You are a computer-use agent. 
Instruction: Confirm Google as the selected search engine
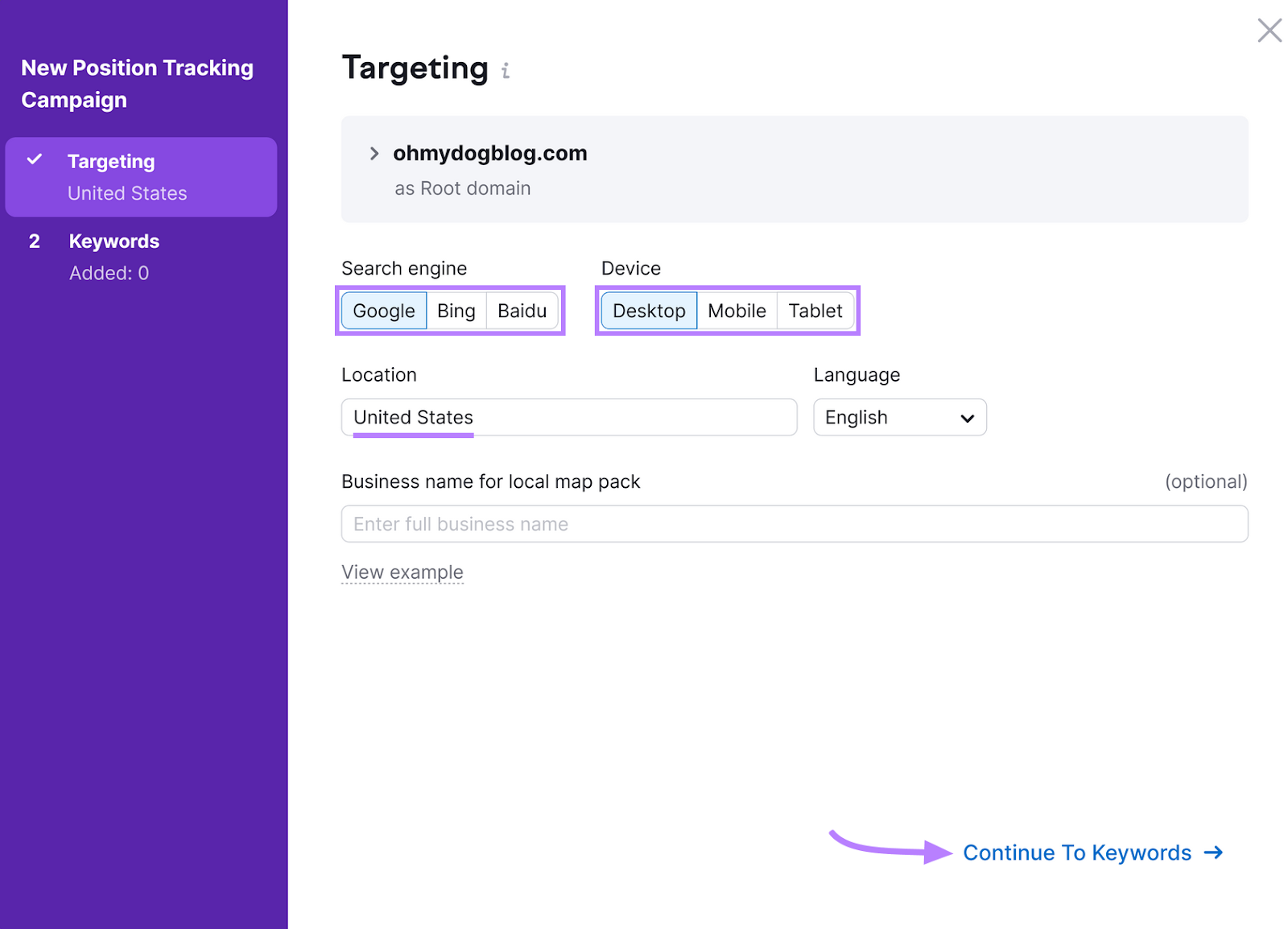point(383,311)
